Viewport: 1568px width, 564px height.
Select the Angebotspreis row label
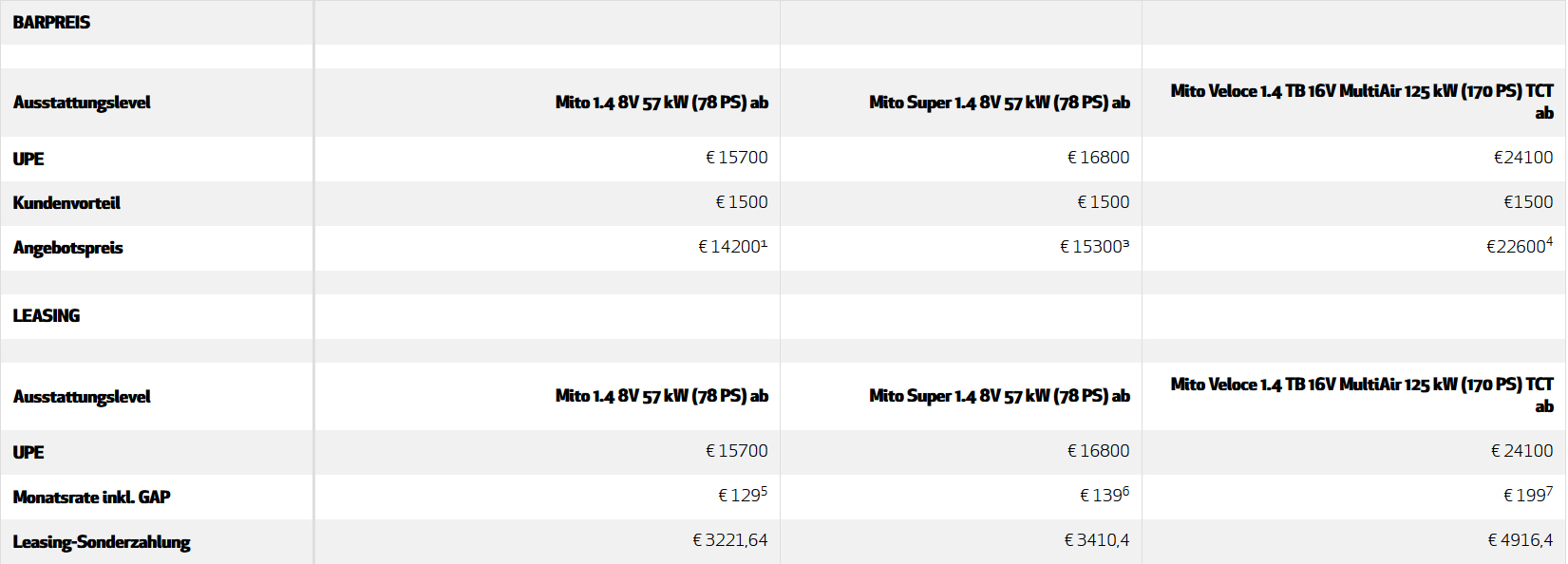click(67, 248)
